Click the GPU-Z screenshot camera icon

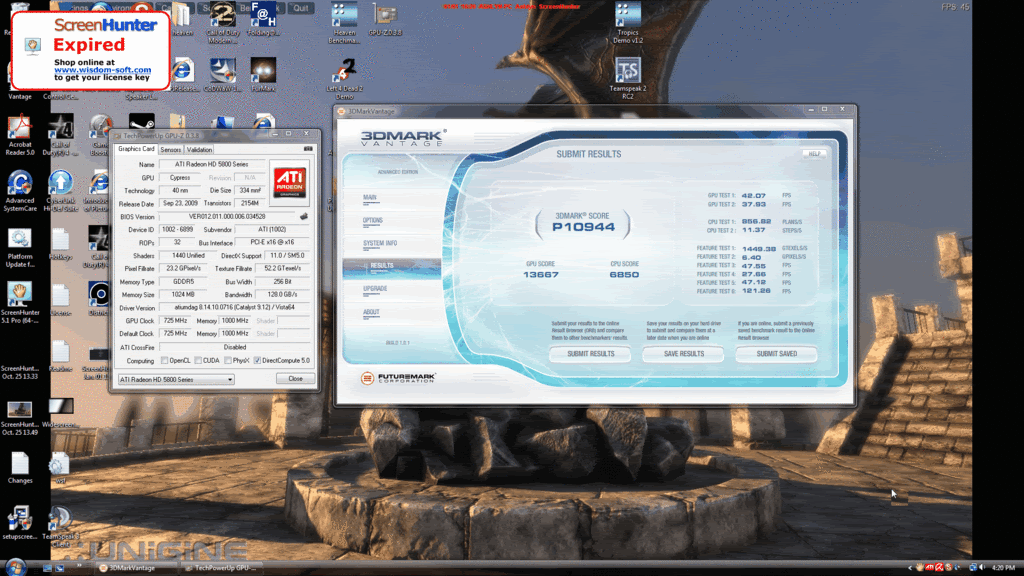(x=308, y=149)
